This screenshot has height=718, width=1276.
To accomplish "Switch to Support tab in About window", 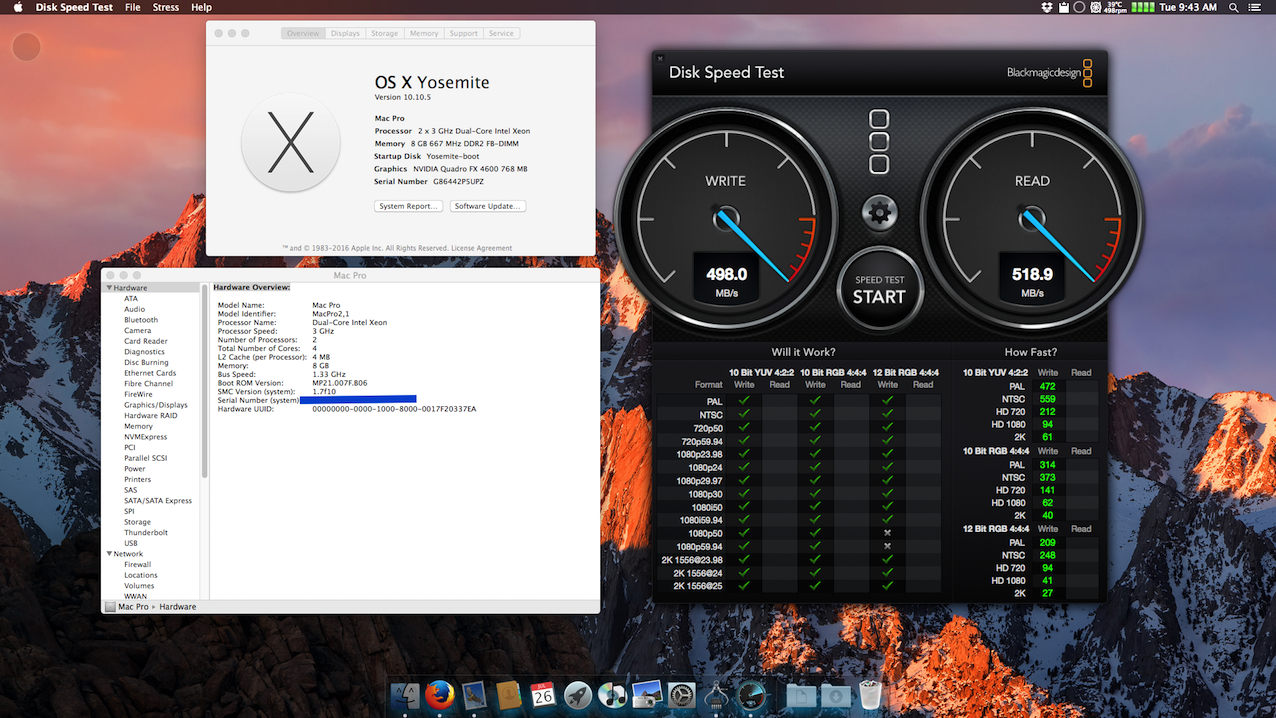I will pos(464,33).
